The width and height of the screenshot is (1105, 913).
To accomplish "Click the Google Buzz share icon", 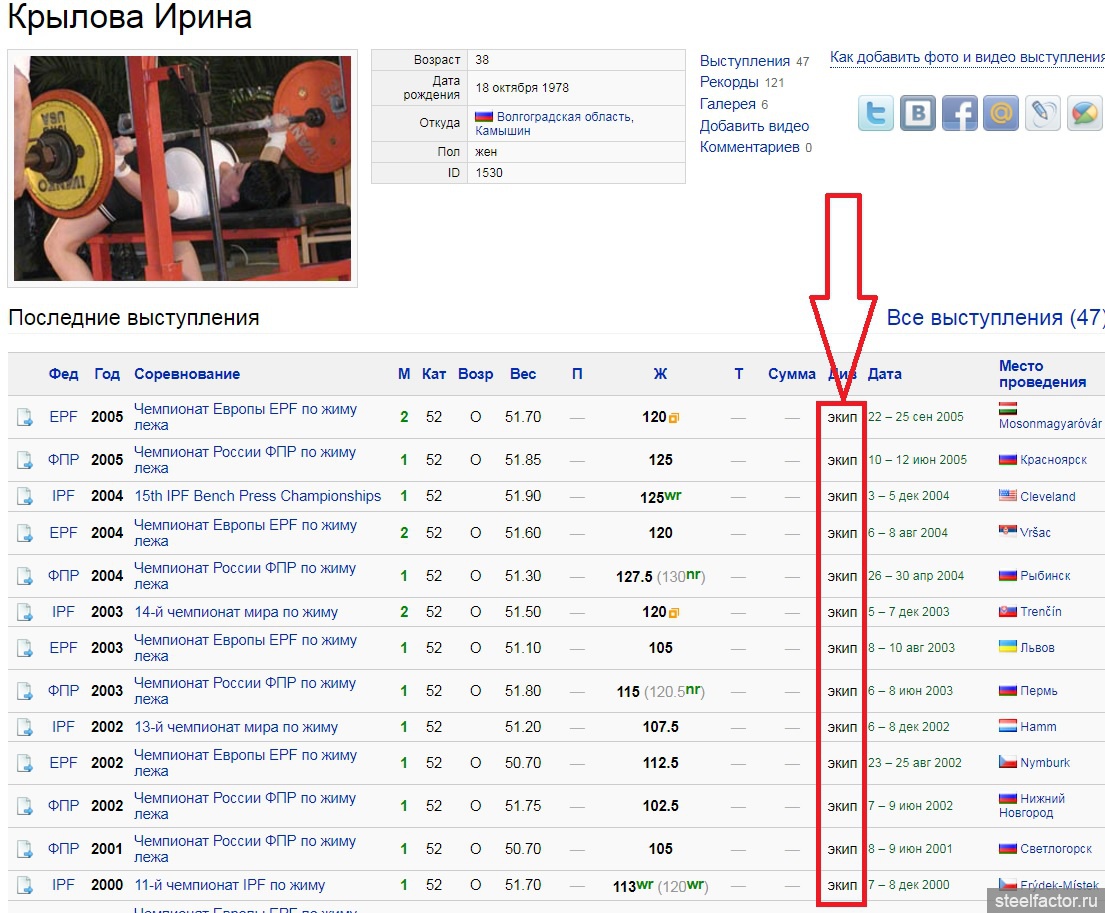I will [1084, 113].
